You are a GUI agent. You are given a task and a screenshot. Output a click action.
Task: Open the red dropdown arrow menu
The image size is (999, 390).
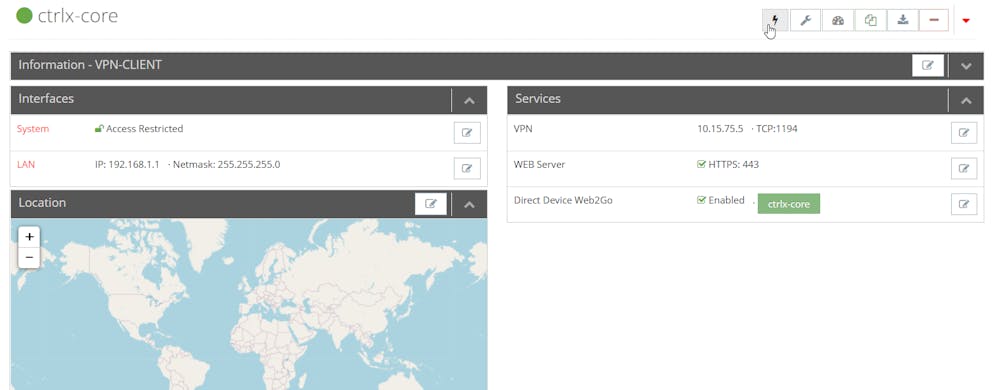(966, 21)
